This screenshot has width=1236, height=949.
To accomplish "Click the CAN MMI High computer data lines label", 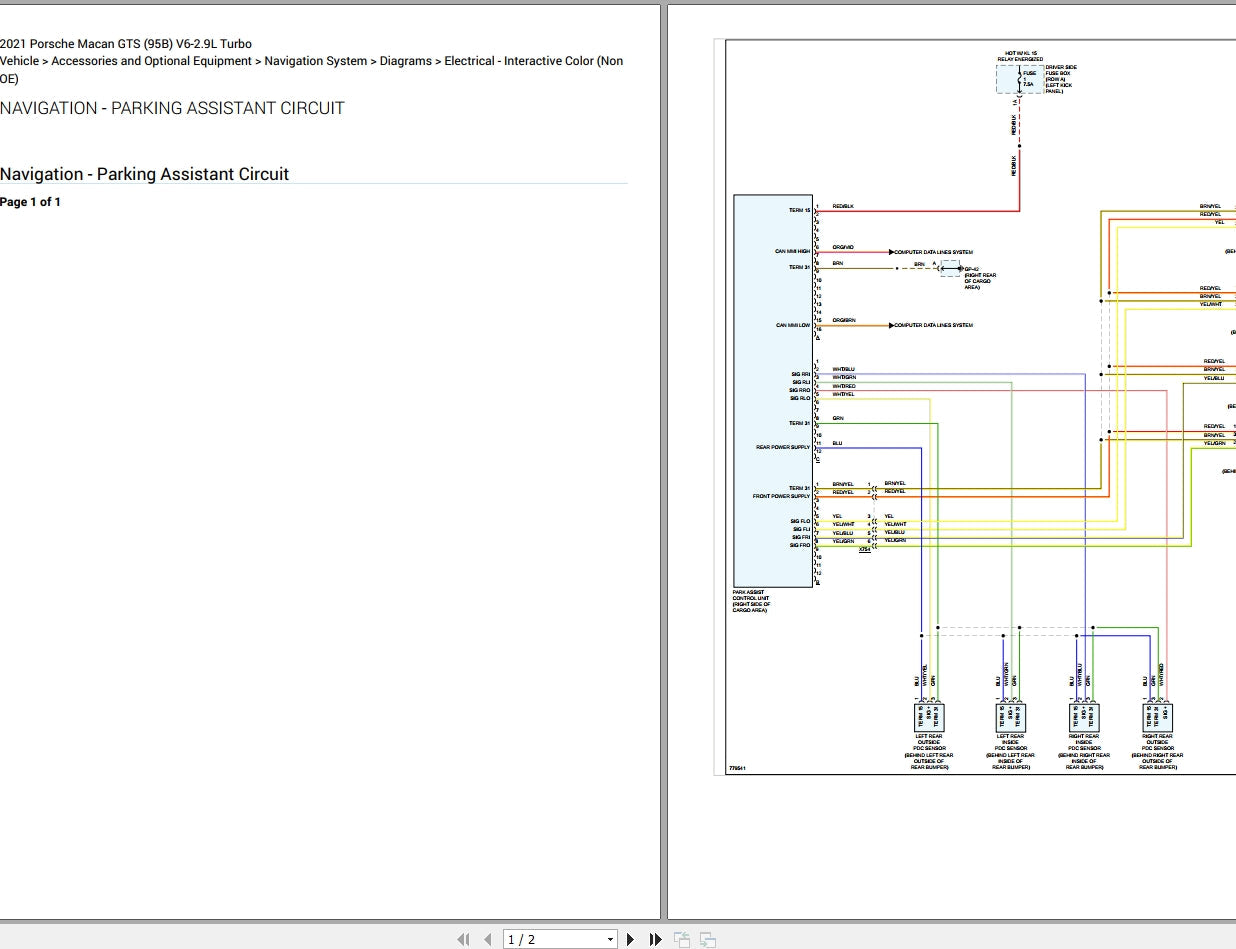I will [x=932, y=252].
